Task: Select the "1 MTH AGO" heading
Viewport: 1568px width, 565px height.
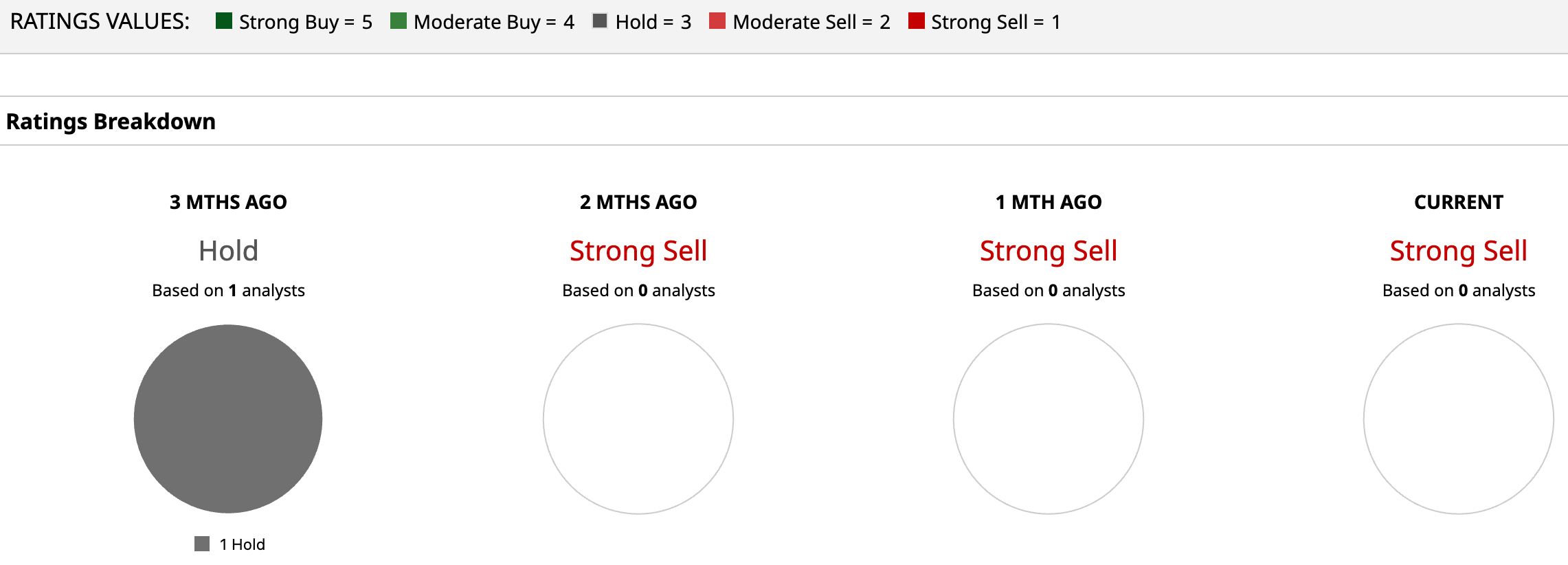Action: point(1049,202)
